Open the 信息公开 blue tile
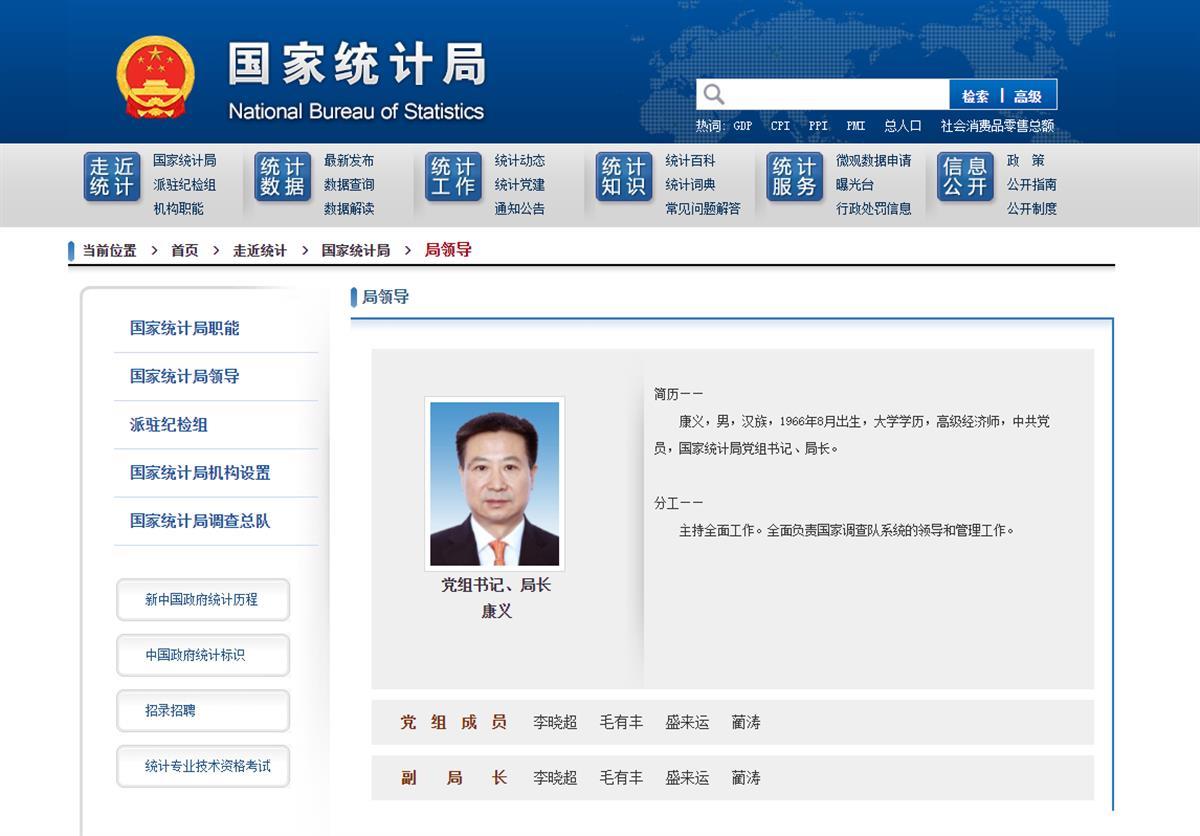1200x836 pixels. 965,177
